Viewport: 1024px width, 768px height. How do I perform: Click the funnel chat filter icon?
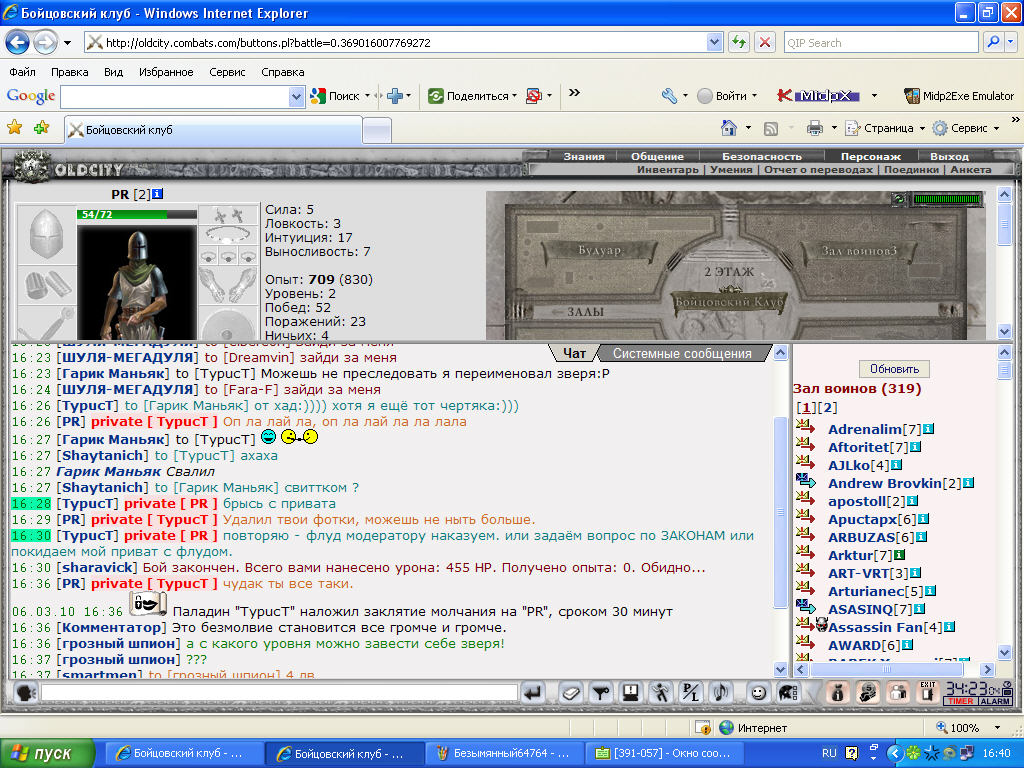601,692
